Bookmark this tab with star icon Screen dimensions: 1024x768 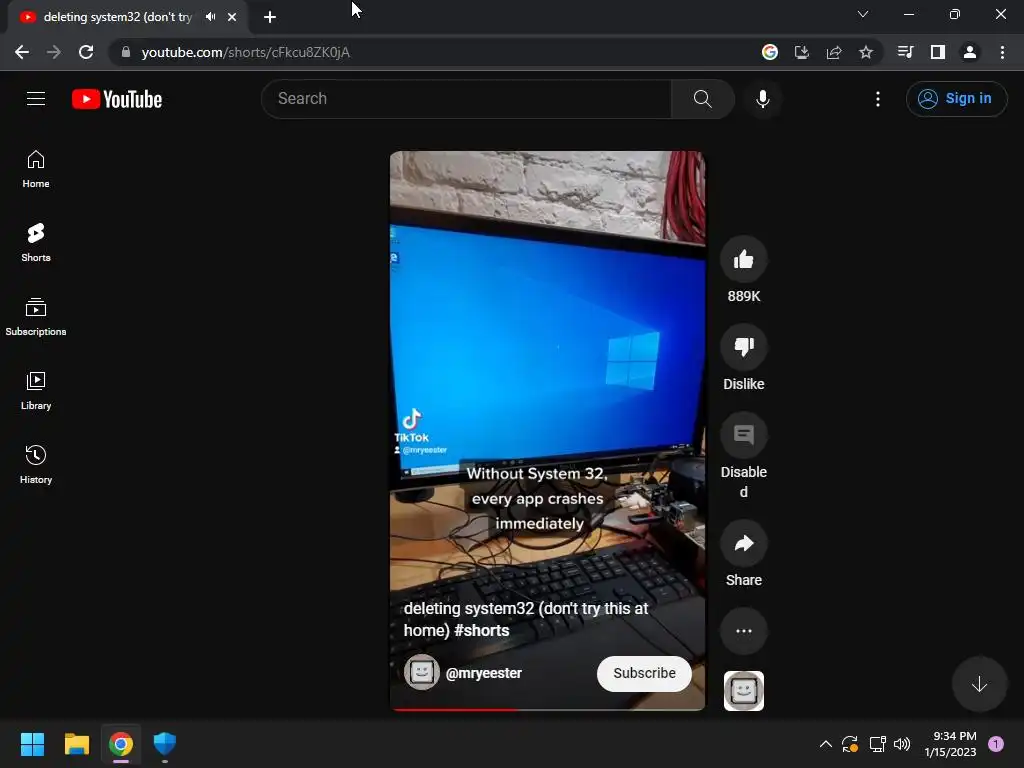(865, 52)
